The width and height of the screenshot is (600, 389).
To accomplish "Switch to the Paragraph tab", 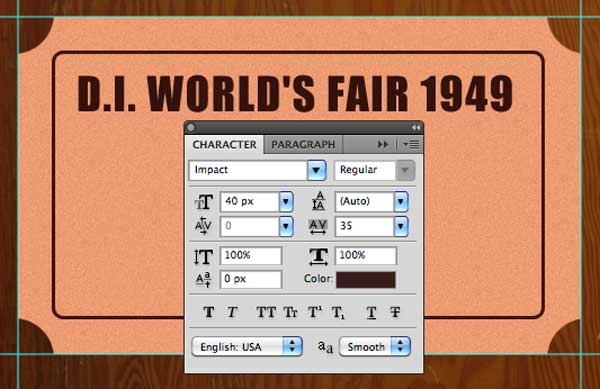I will [x=303, y=145].
